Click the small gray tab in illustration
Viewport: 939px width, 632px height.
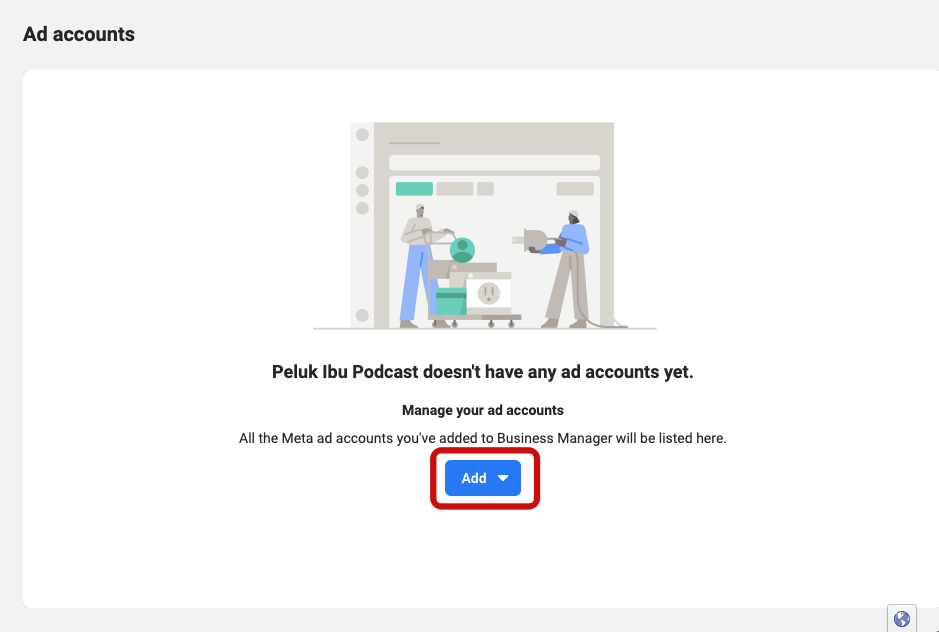pos(486,189)
